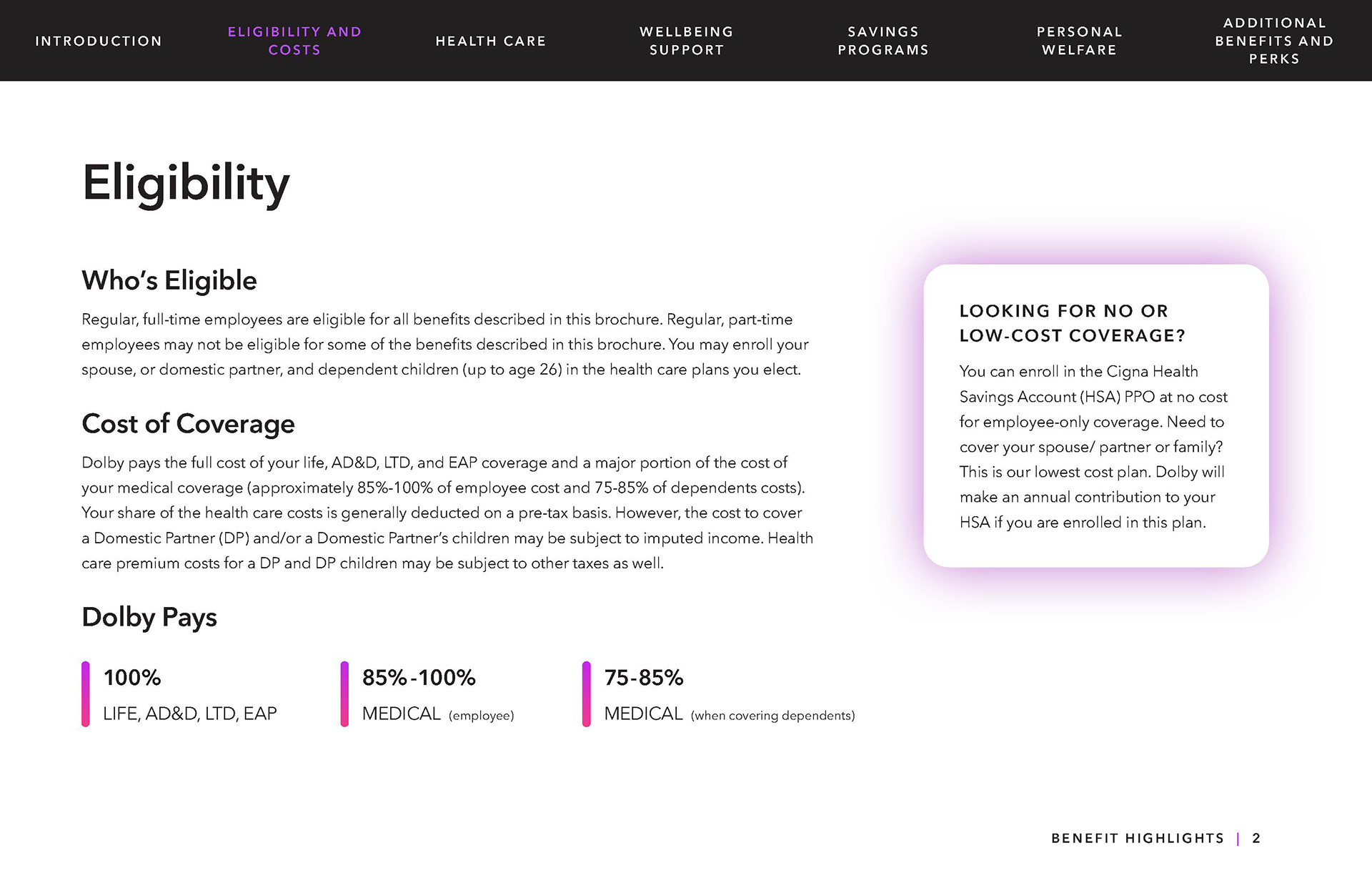Click the Benefit Highlights page number footer
This screenshot has width=1372, height=888.
tap(1155, 838)
